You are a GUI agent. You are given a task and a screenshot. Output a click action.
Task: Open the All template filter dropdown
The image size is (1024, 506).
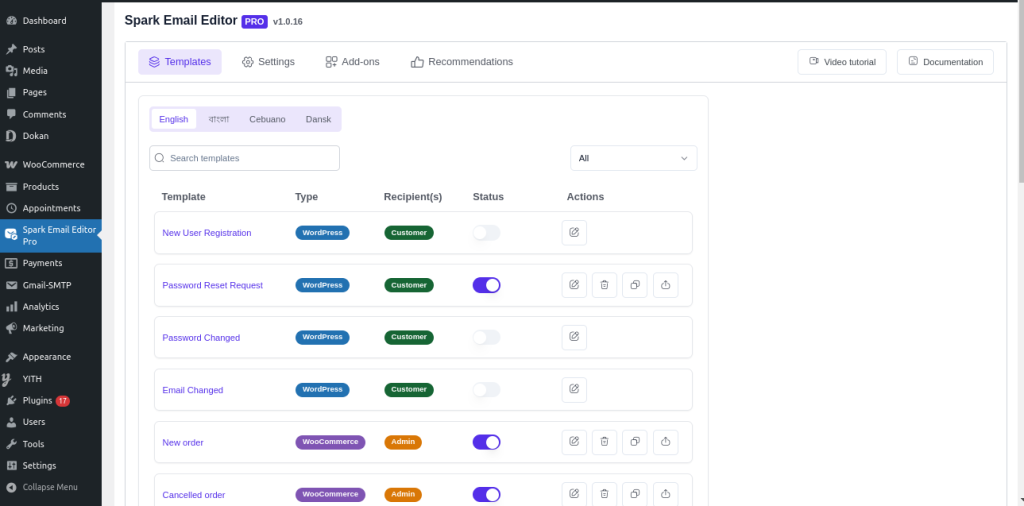click(633, 158)
